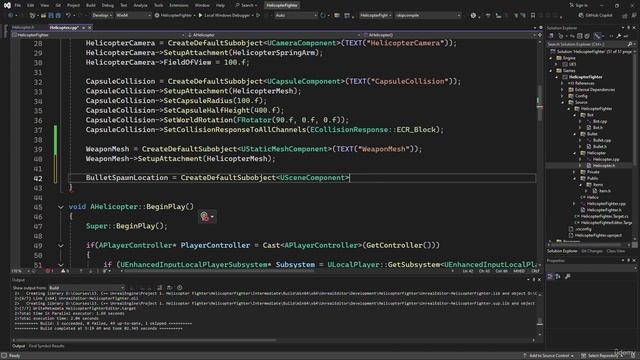640x360 pixels.
Task: Open the HelicopterFighter startup project dropdown
Action: coord(176,16)
